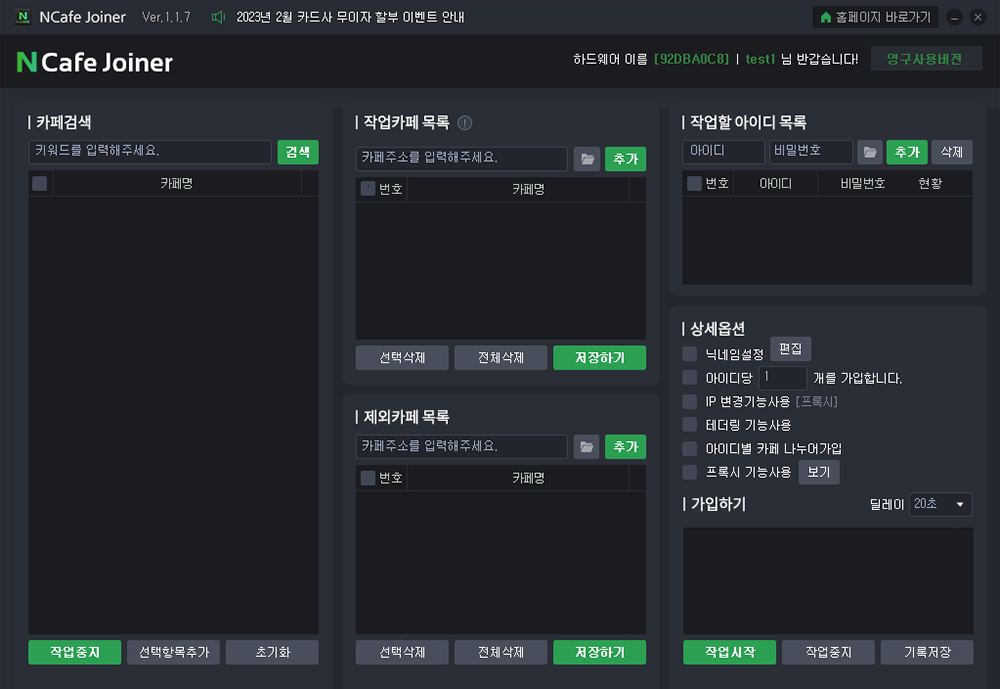The width and height of the screenshot is (1000, 689).
Task: Click 기록저장 to save the log
Action: click(927, 652)
